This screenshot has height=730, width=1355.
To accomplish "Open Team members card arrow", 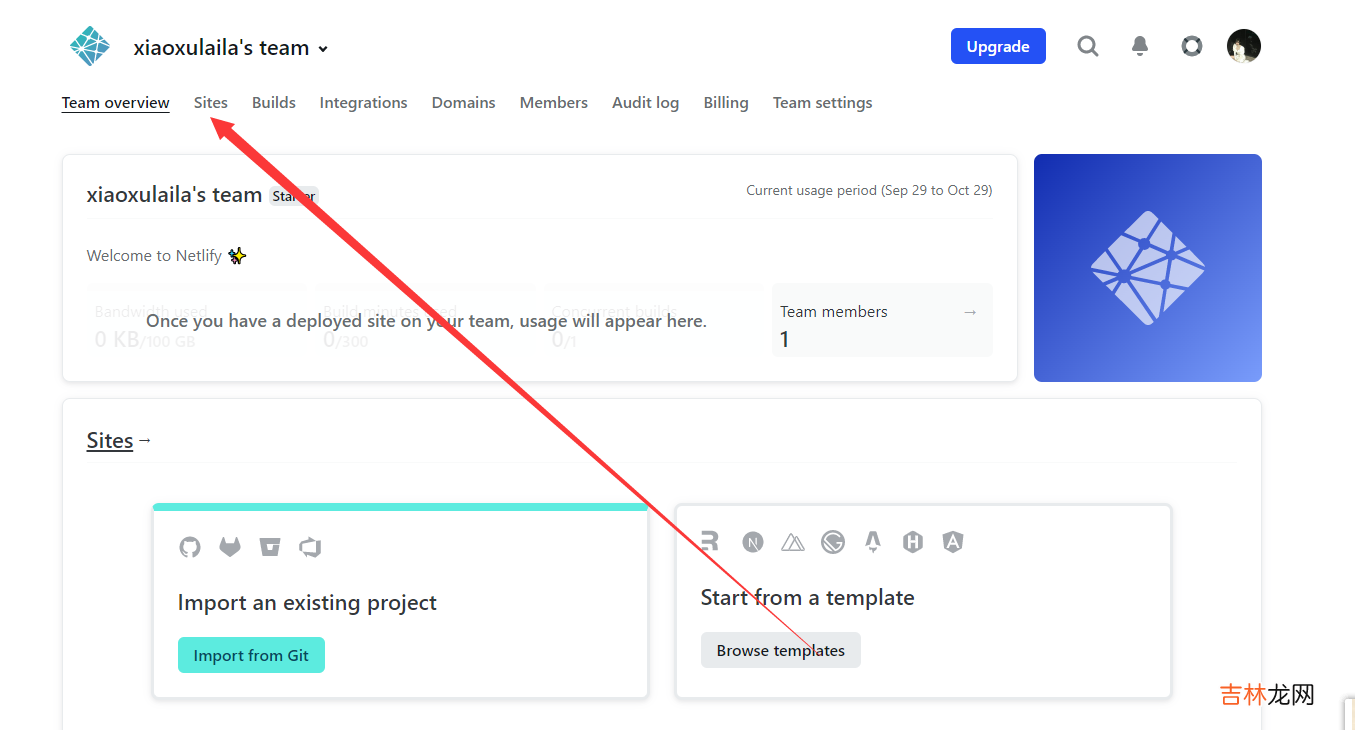I will click(969, 312).
